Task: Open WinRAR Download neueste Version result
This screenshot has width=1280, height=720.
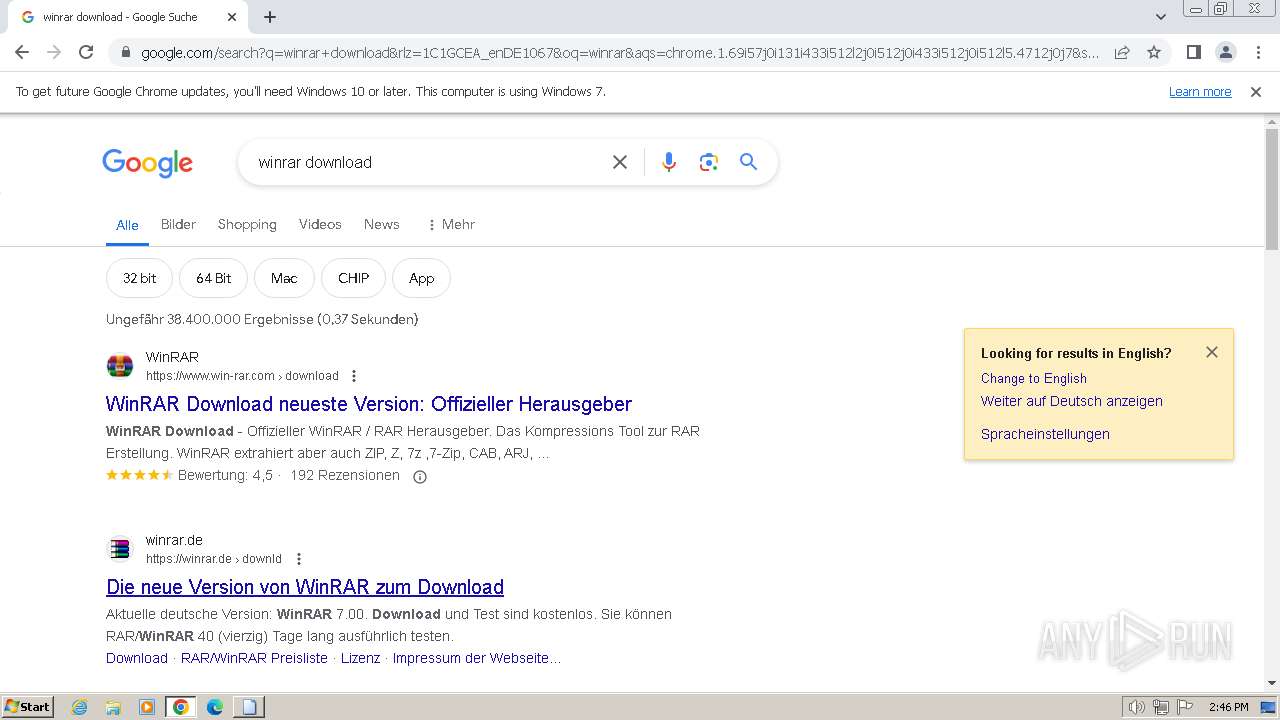Action: pos(369,404)
